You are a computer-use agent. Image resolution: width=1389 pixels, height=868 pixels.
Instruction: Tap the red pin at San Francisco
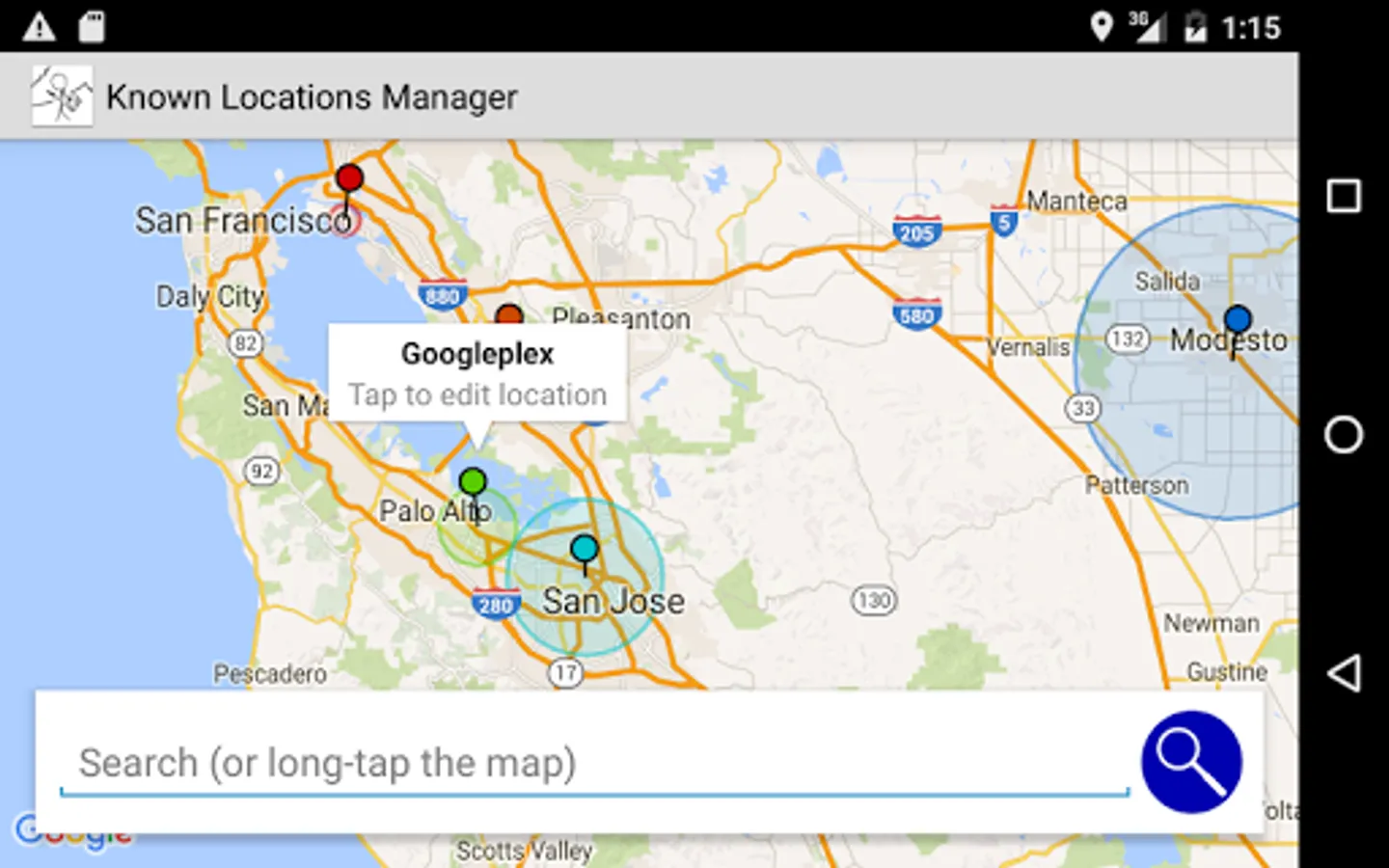[x=349, y=178]
